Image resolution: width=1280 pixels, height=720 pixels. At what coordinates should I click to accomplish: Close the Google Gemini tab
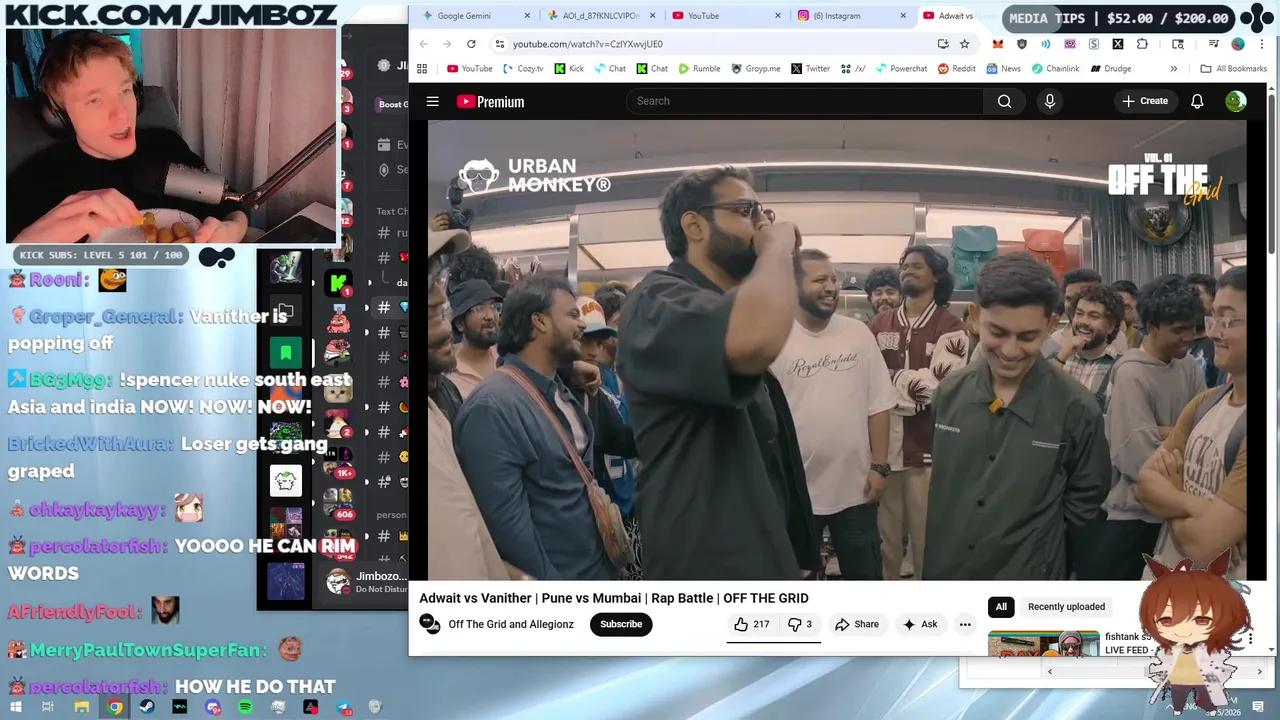(x=527, y=16)
